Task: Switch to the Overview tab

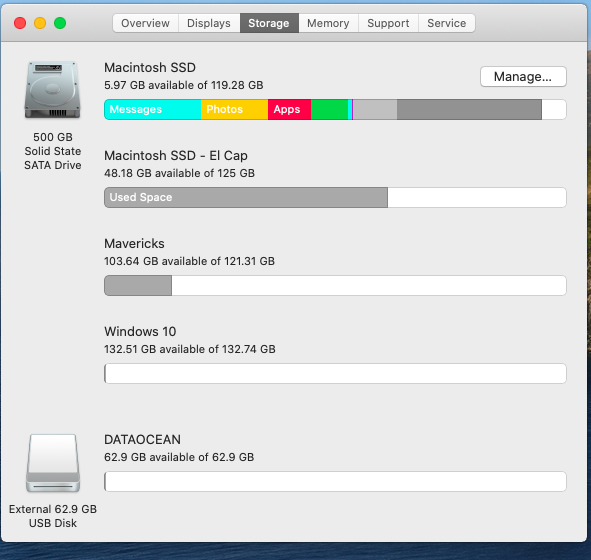Action: click(x=145, y=23)
